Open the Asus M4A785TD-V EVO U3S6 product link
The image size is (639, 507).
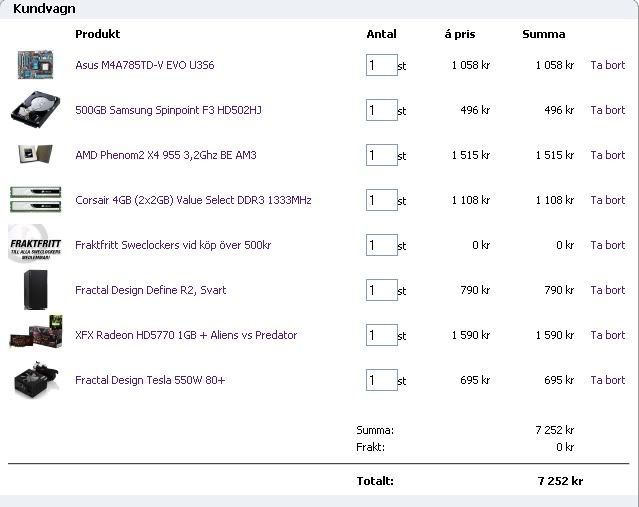tap(144, 65)
